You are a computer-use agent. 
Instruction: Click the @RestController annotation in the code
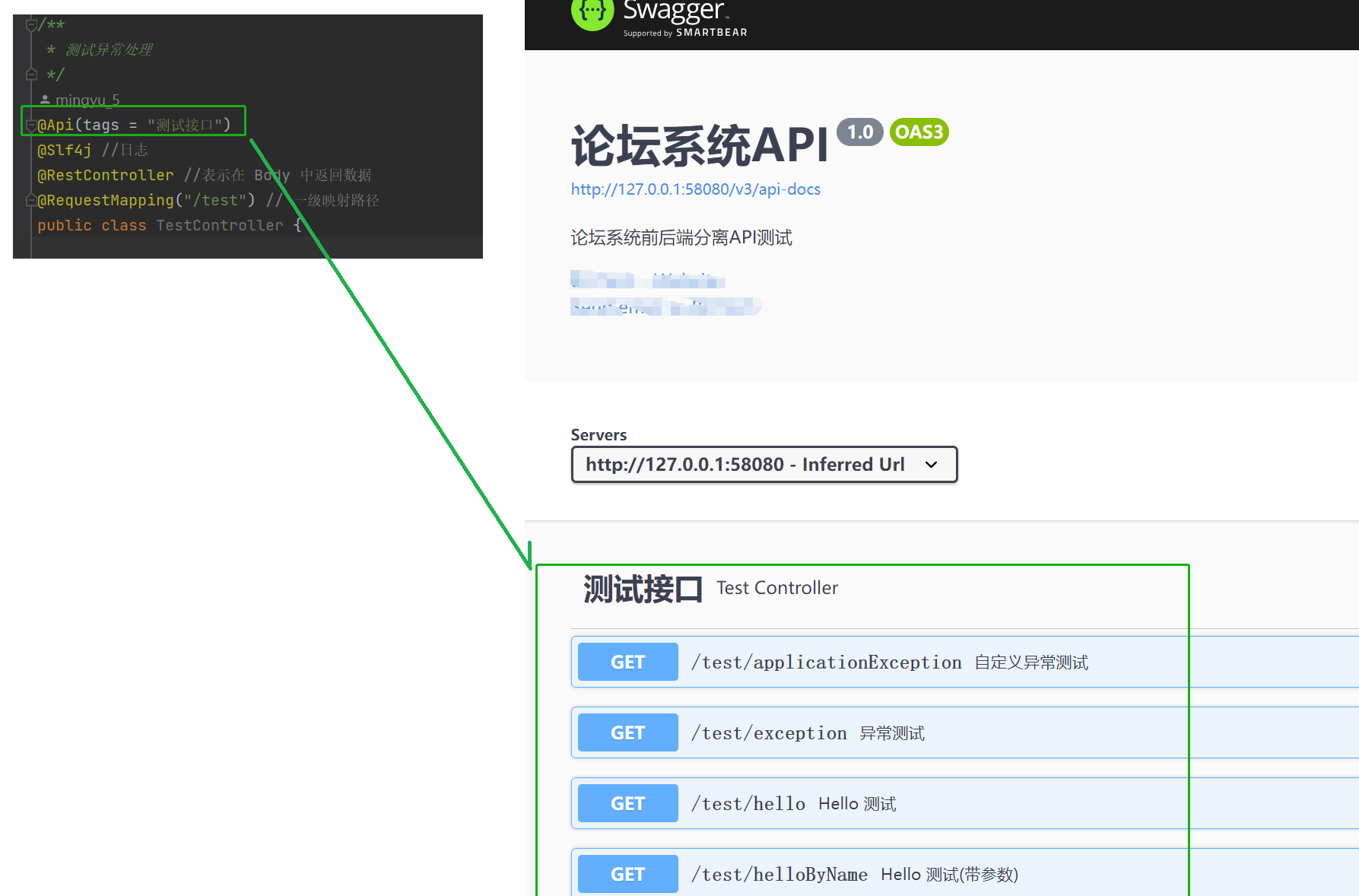106,175
